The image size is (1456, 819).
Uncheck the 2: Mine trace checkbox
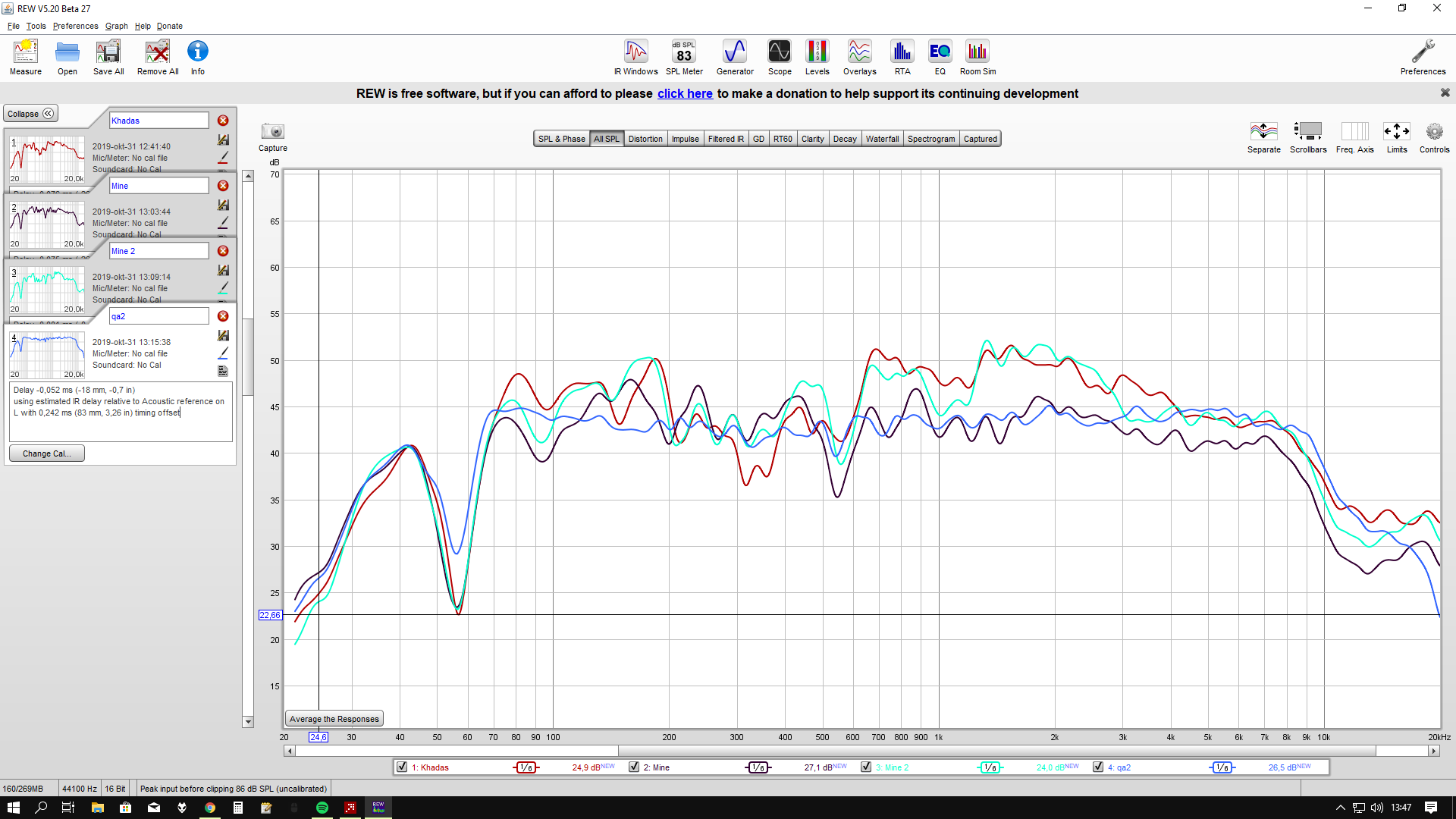tap(634, 767)
